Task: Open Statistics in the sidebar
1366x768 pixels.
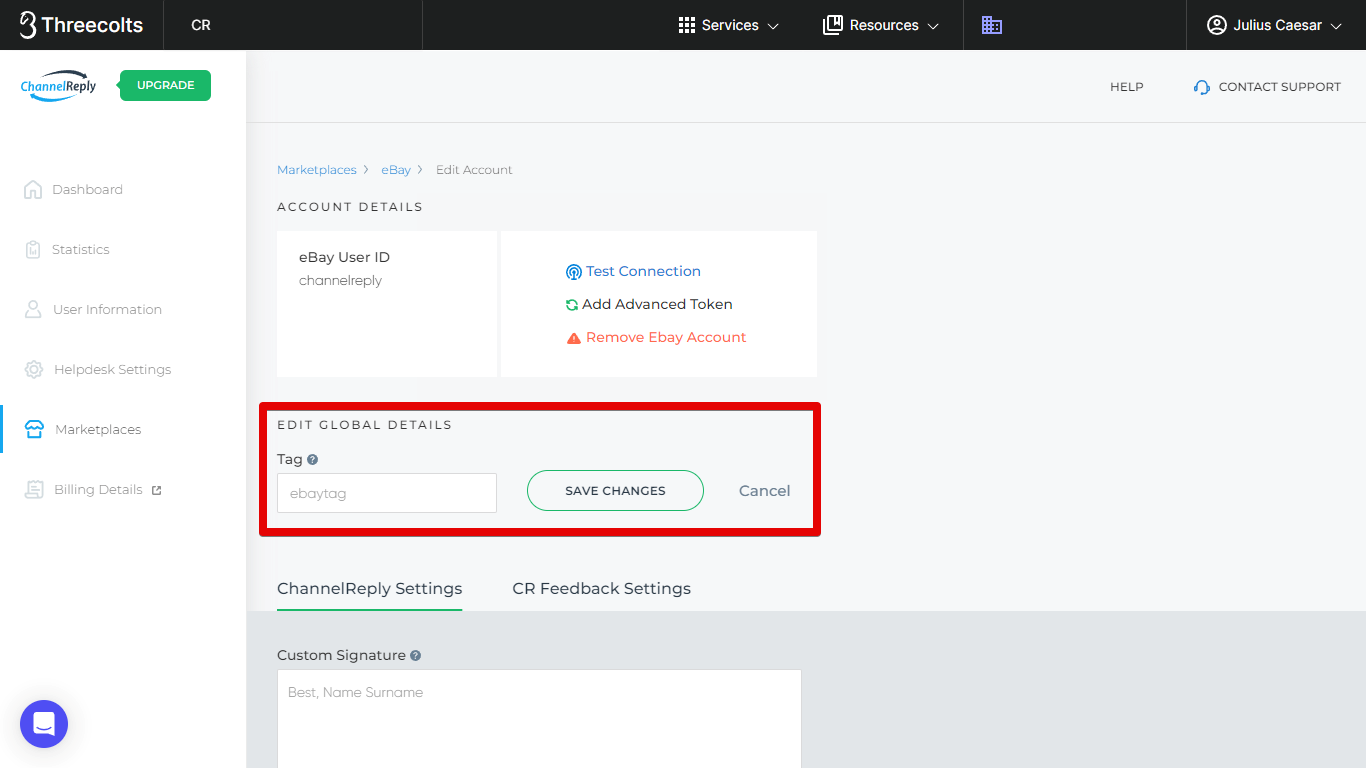Action: [x=66, y=249]
